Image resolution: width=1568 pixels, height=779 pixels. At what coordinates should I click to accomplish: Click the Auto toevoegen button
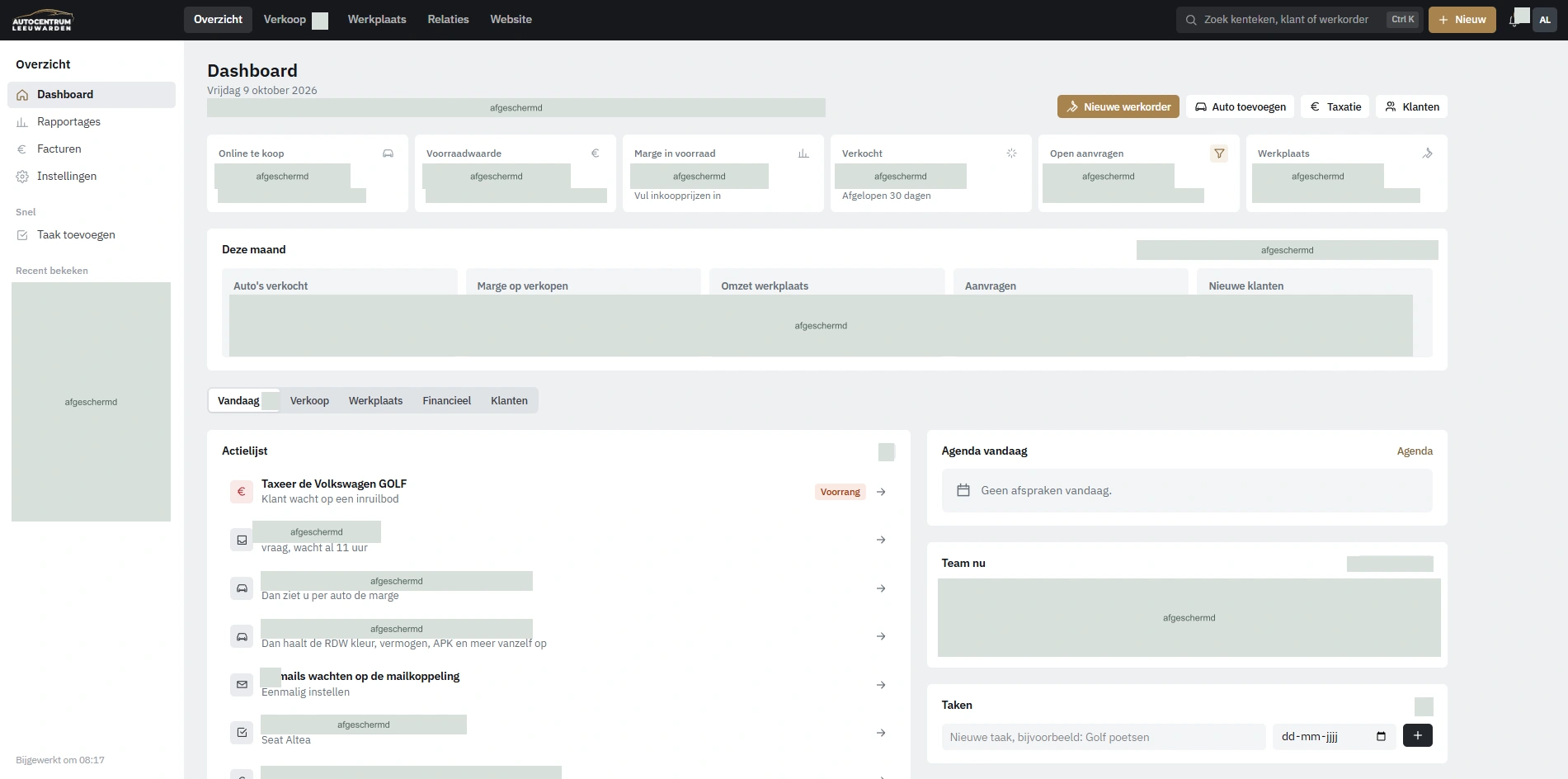1240,106
